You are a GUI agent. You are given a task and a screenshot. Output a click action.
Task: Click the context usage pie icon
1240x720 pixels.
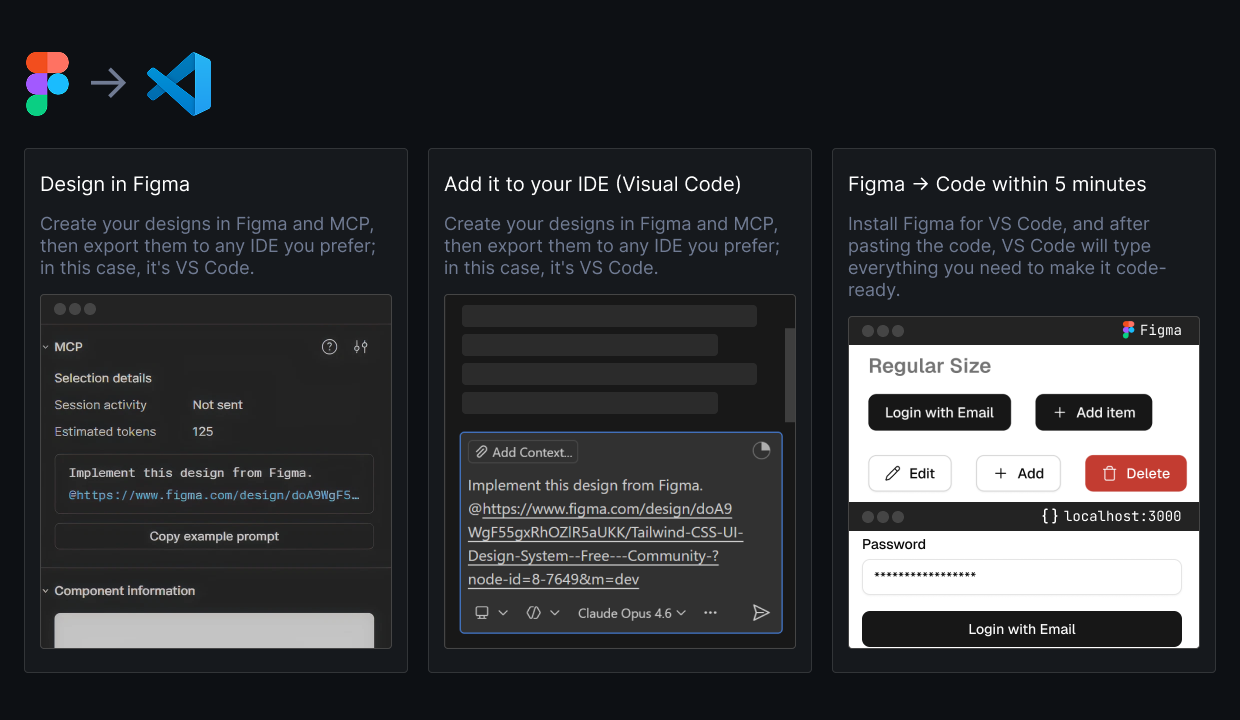(761, 451)
